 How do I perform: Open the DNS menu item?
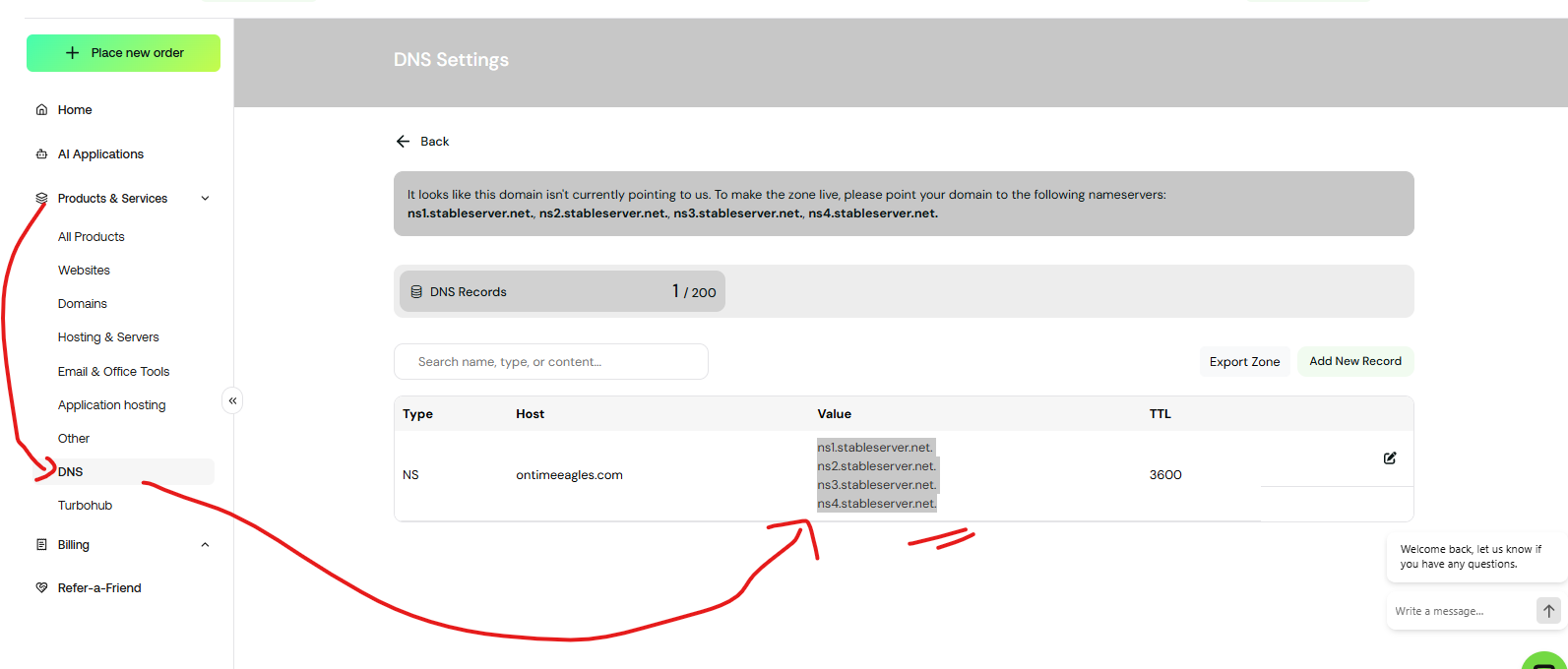coord(71,472)
